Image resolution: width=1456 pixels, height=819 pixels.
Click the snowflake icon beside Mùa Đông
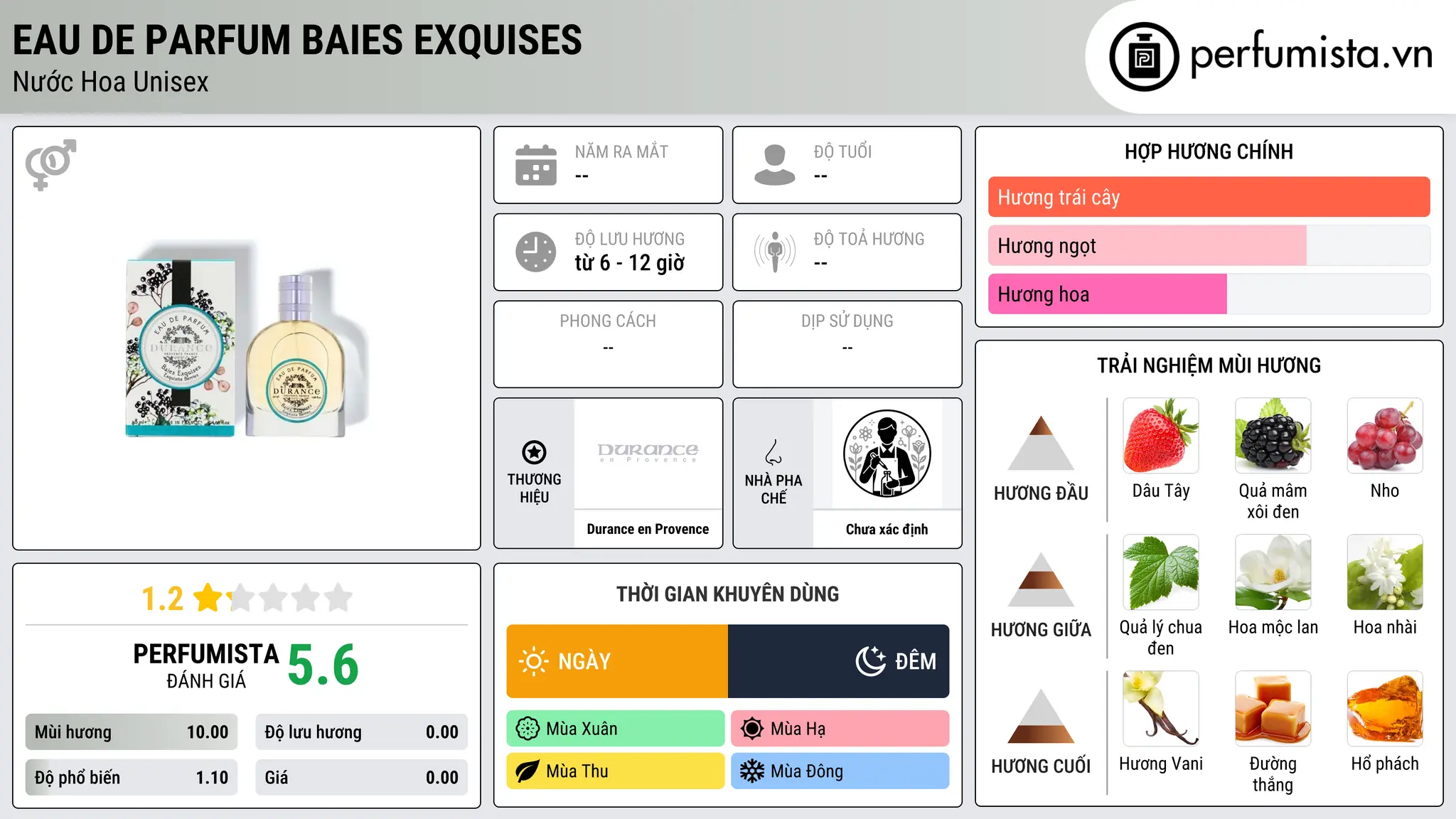click(752, 771)
